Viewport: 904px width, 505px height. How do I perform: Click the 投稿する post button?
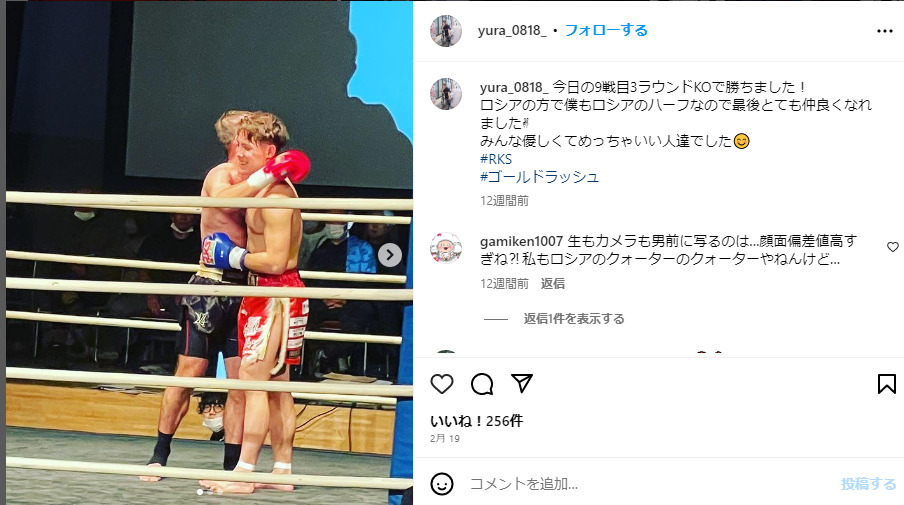pos(868,484)
